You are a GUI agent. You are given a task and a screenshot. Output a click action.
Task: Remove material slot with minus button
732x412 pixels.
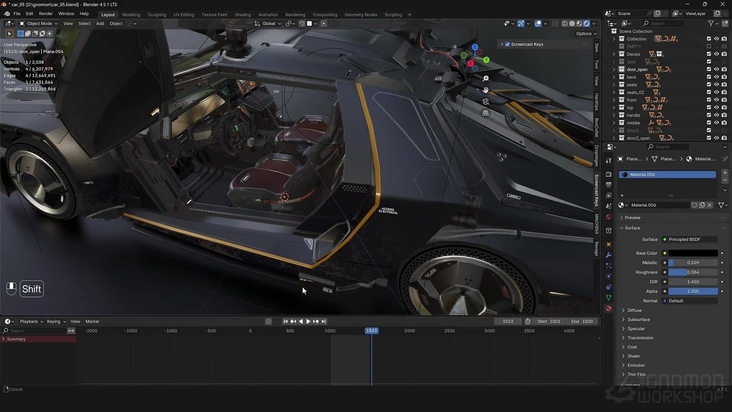click(x=725, y=180)
